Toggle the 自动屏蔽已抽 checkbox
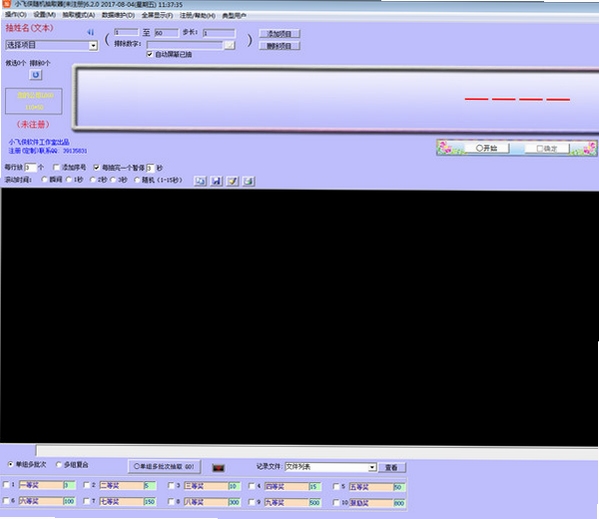599x519 pixels. pos(150,54)
